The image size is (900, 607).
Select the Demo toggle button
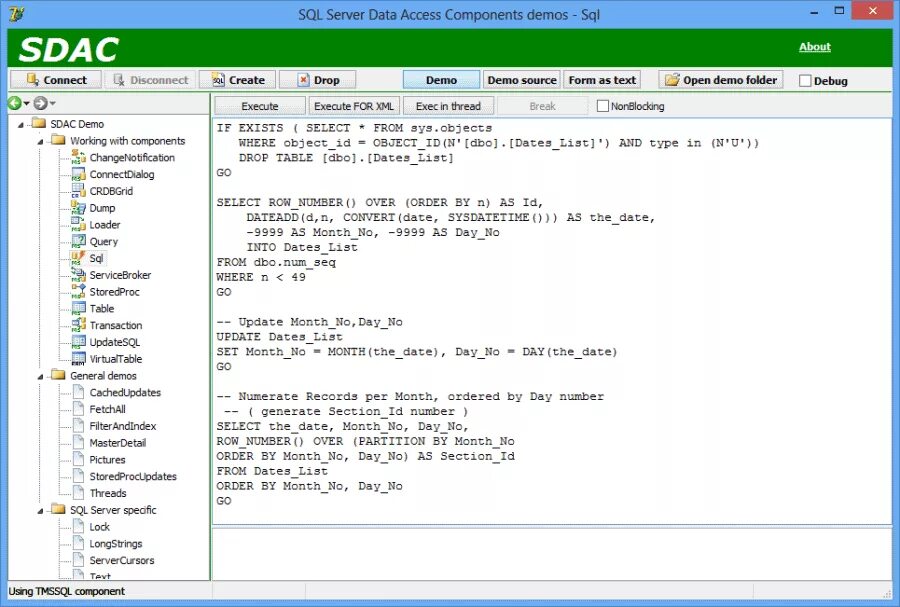441,80
